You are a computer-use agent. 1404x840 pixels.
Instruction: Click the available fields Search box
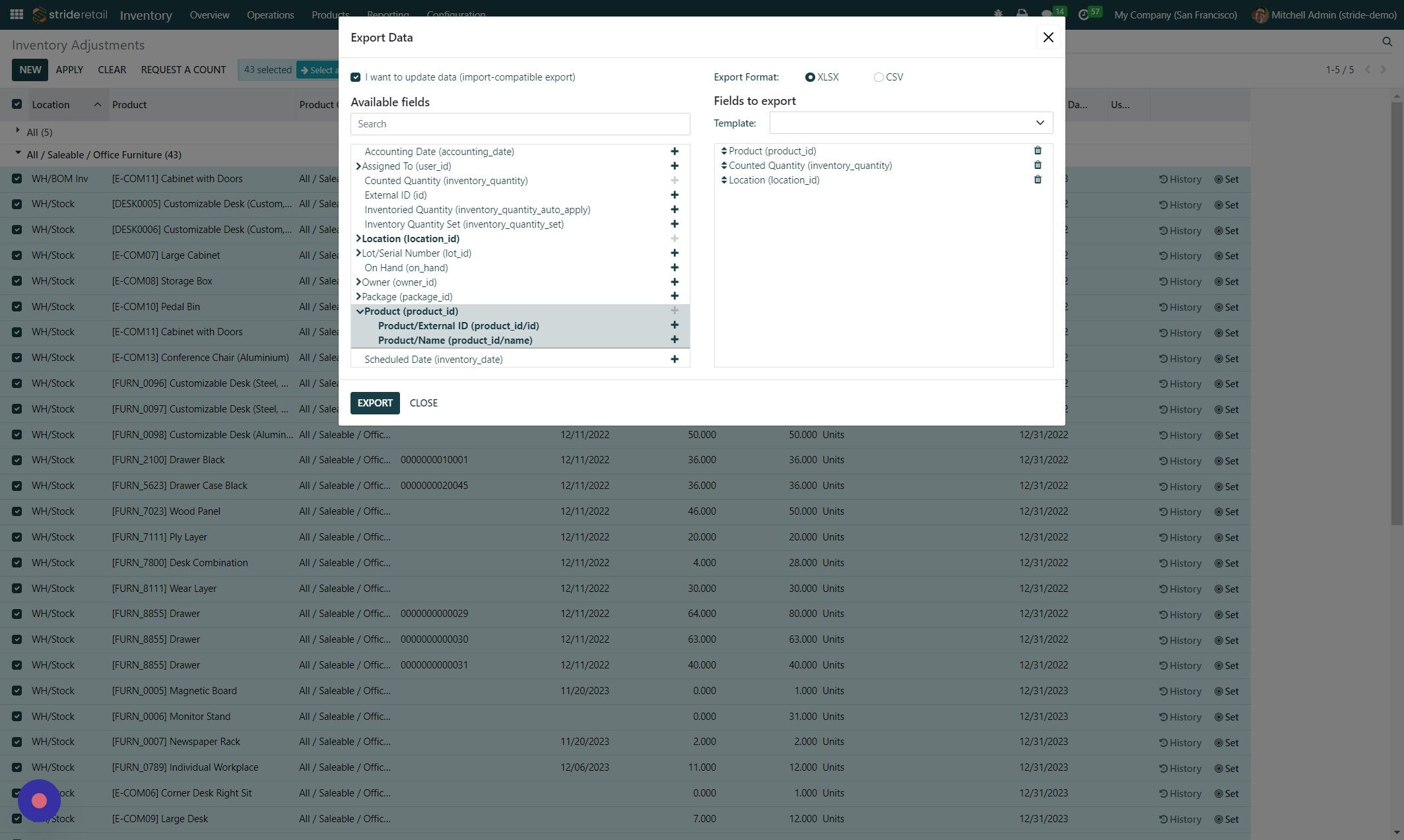click(x=519, y=124)
